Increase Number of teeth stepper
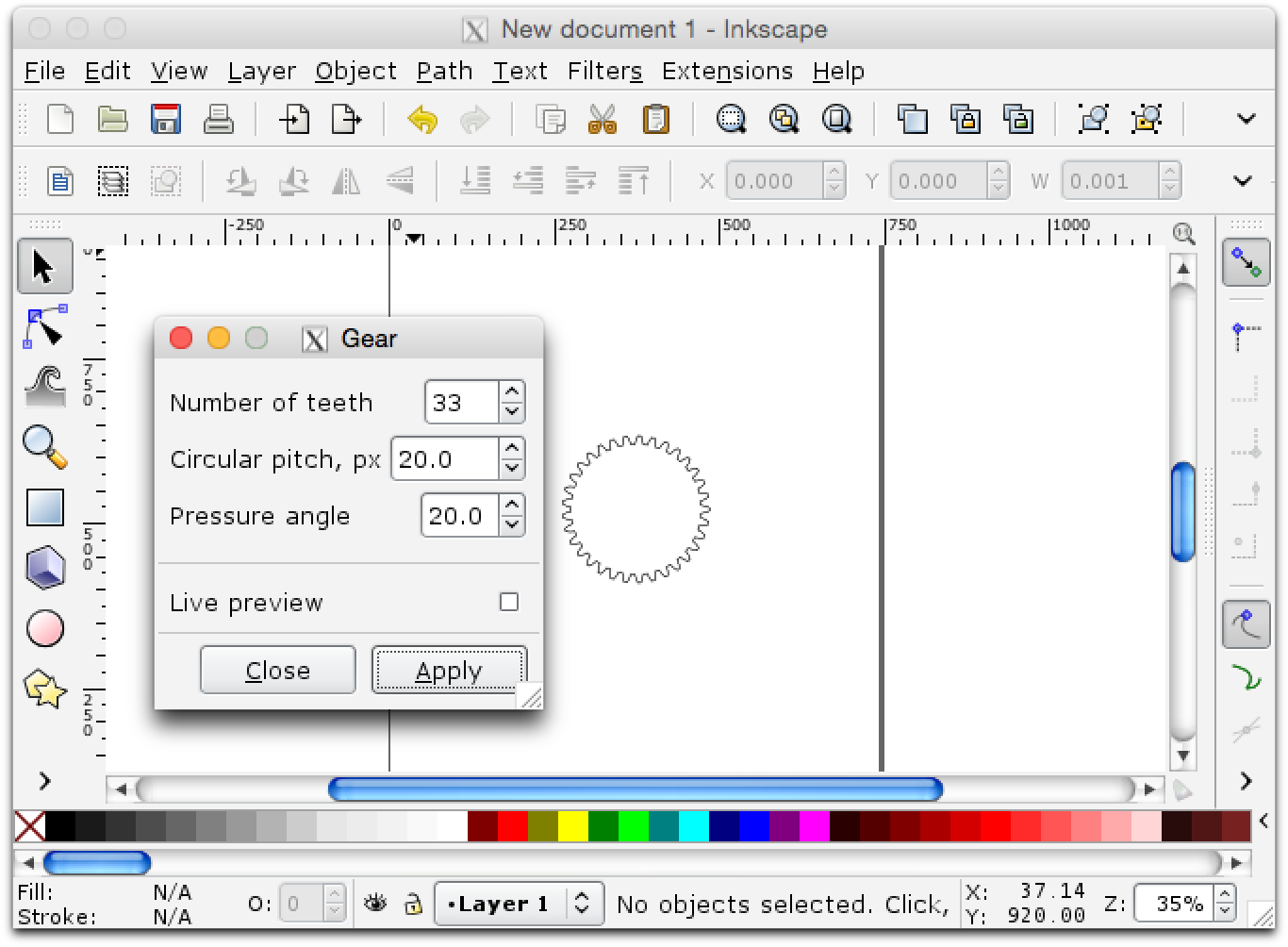The width and height of the screenshot is (1288, 947). point(512,392)
